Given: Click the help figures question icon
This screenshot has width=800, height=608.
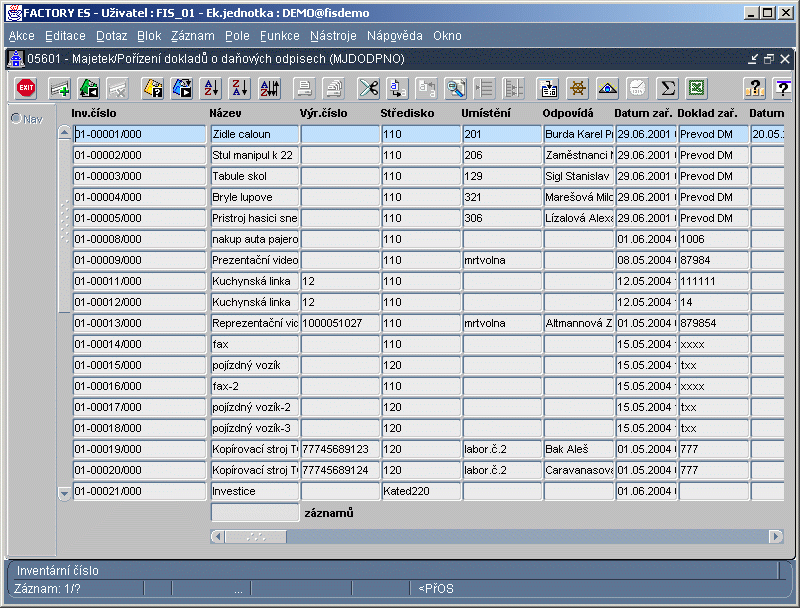Looking at the screenshot, I should [754, 88].
